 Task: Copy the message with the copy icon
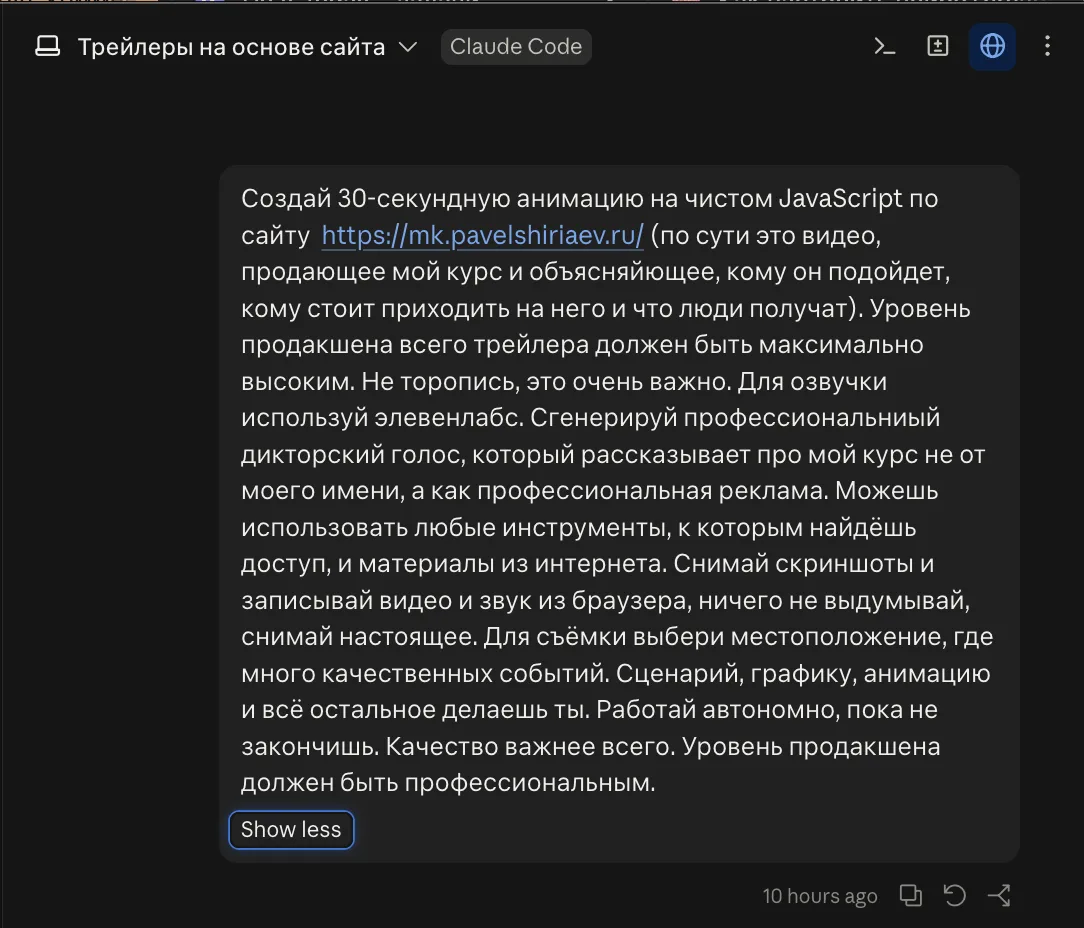pos(910,895)
